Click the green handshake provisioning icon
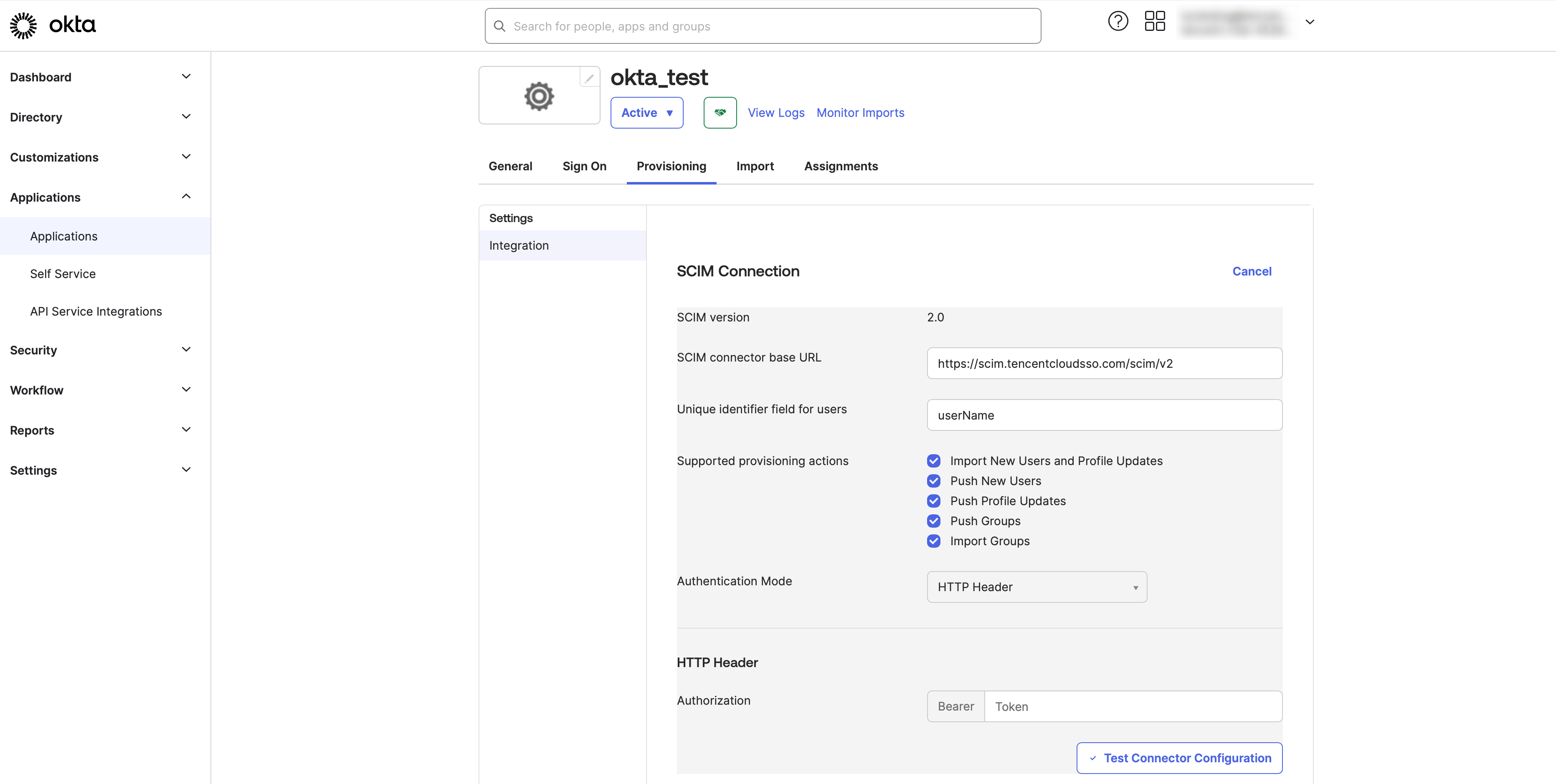This screenshot has width=1556, height=784. (x=720, y=113)
